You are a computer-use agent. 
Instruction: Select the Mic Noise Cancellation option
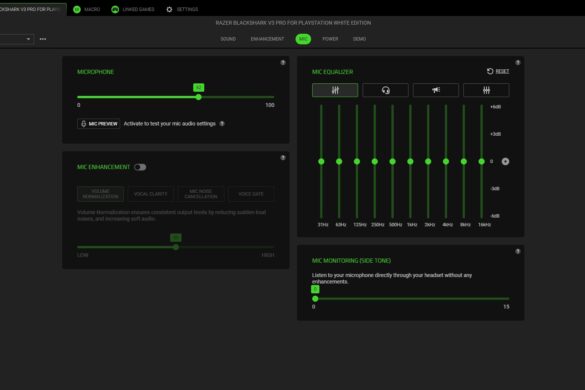tap(201, 194)
